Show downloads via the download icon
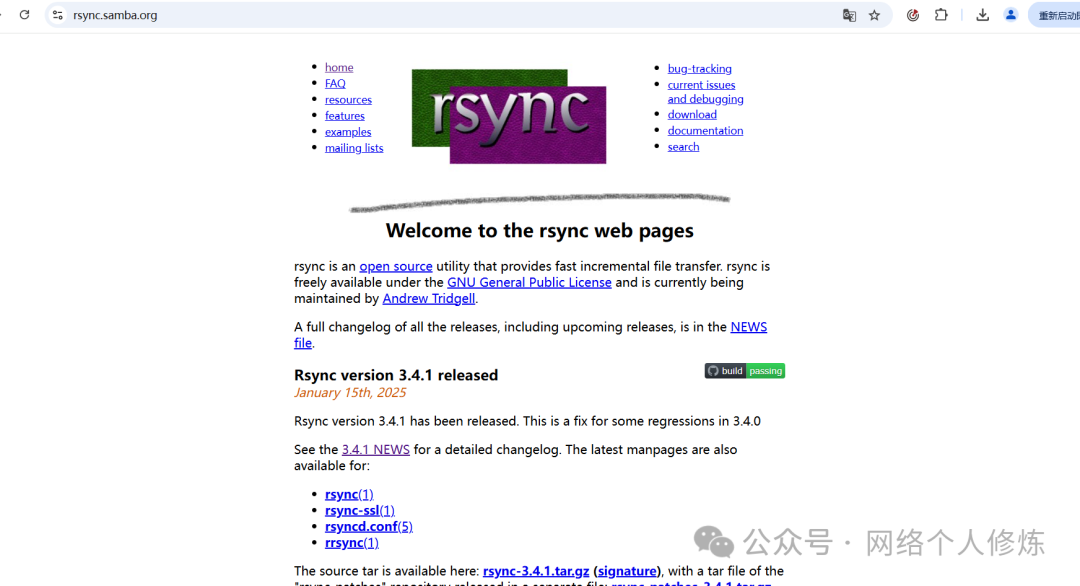 pyautogui.click(x=982, y=15)
